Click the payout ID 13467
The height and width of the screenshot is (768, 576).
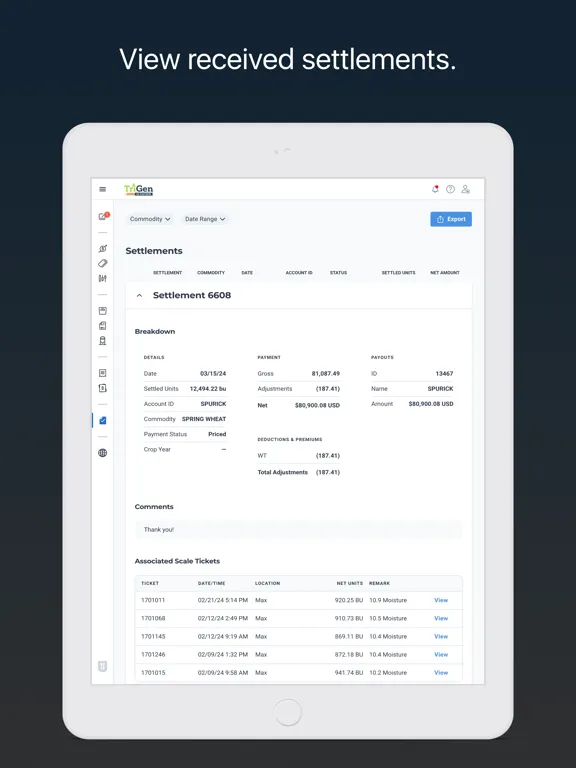pos(444,373)
